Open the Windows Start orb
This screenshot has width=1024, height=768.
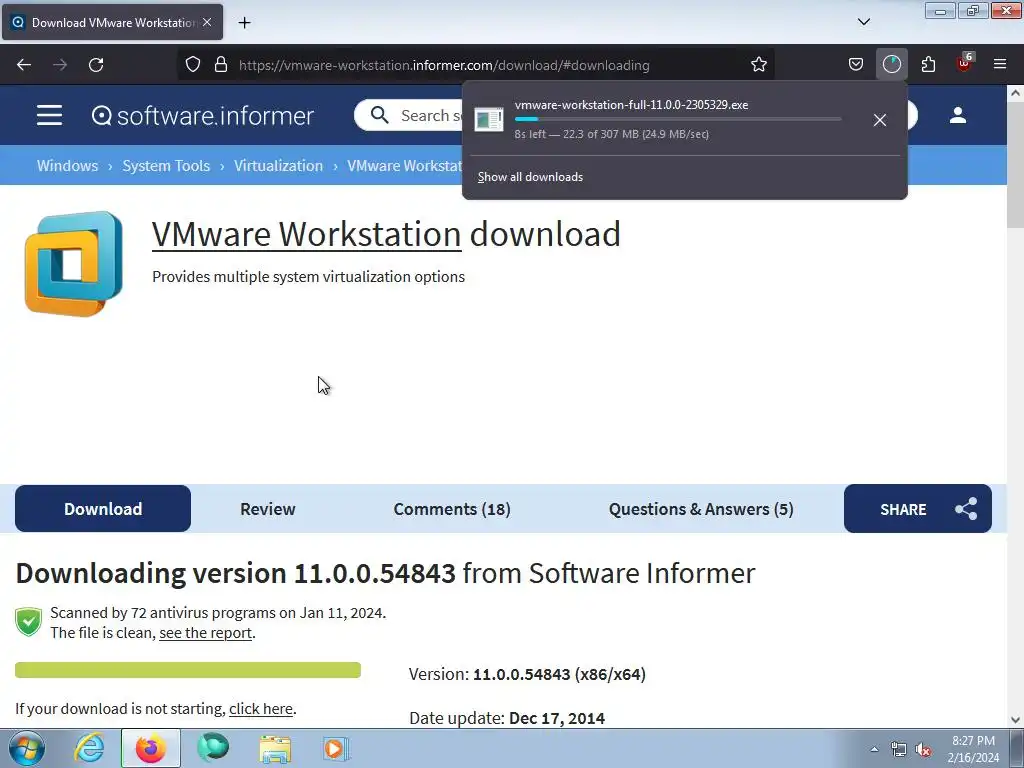coord(27,748)
